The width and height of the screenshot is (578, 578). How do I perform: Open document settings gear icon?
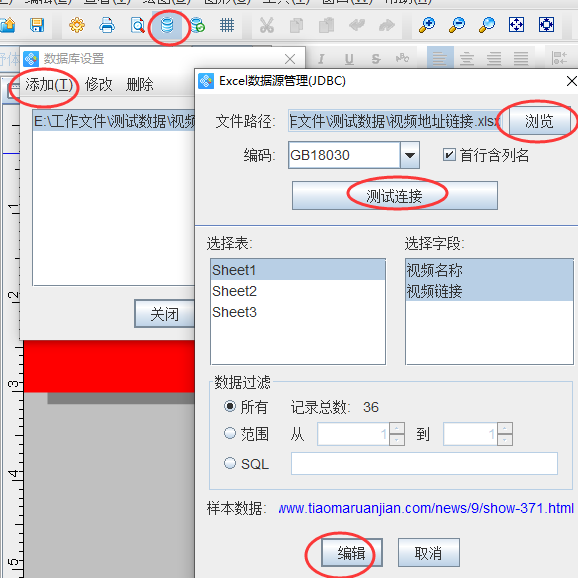coord(77,25)
